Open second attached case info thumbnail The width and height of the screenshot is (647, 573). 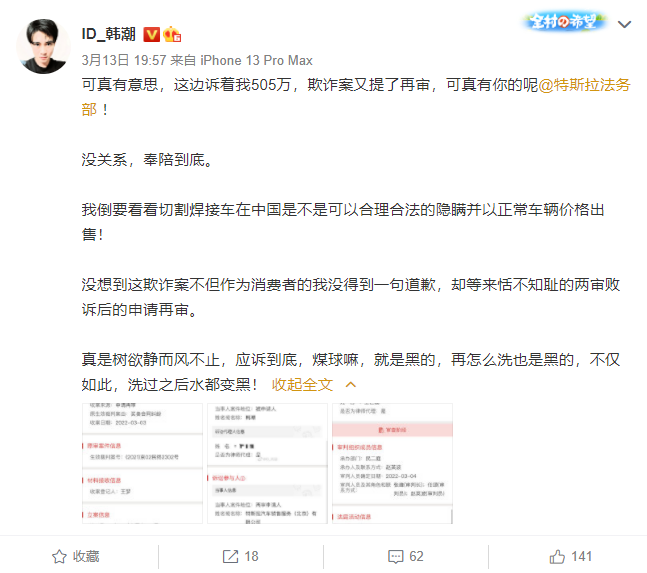(267, 463)
